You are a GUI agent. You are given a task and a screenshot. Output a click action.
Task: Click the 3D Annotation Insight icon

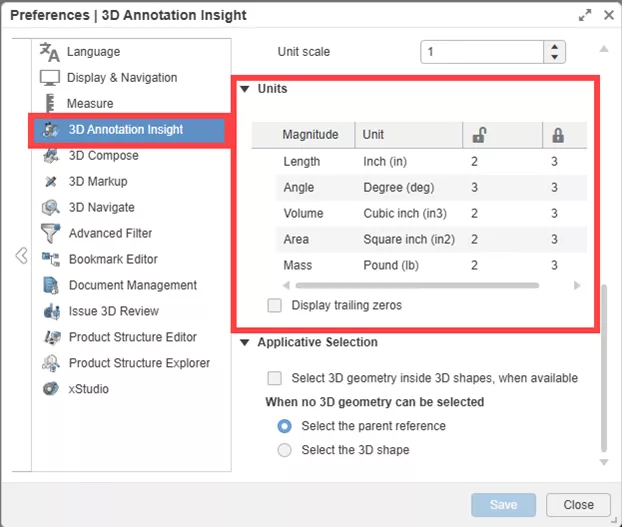click(x=51, y=129)
